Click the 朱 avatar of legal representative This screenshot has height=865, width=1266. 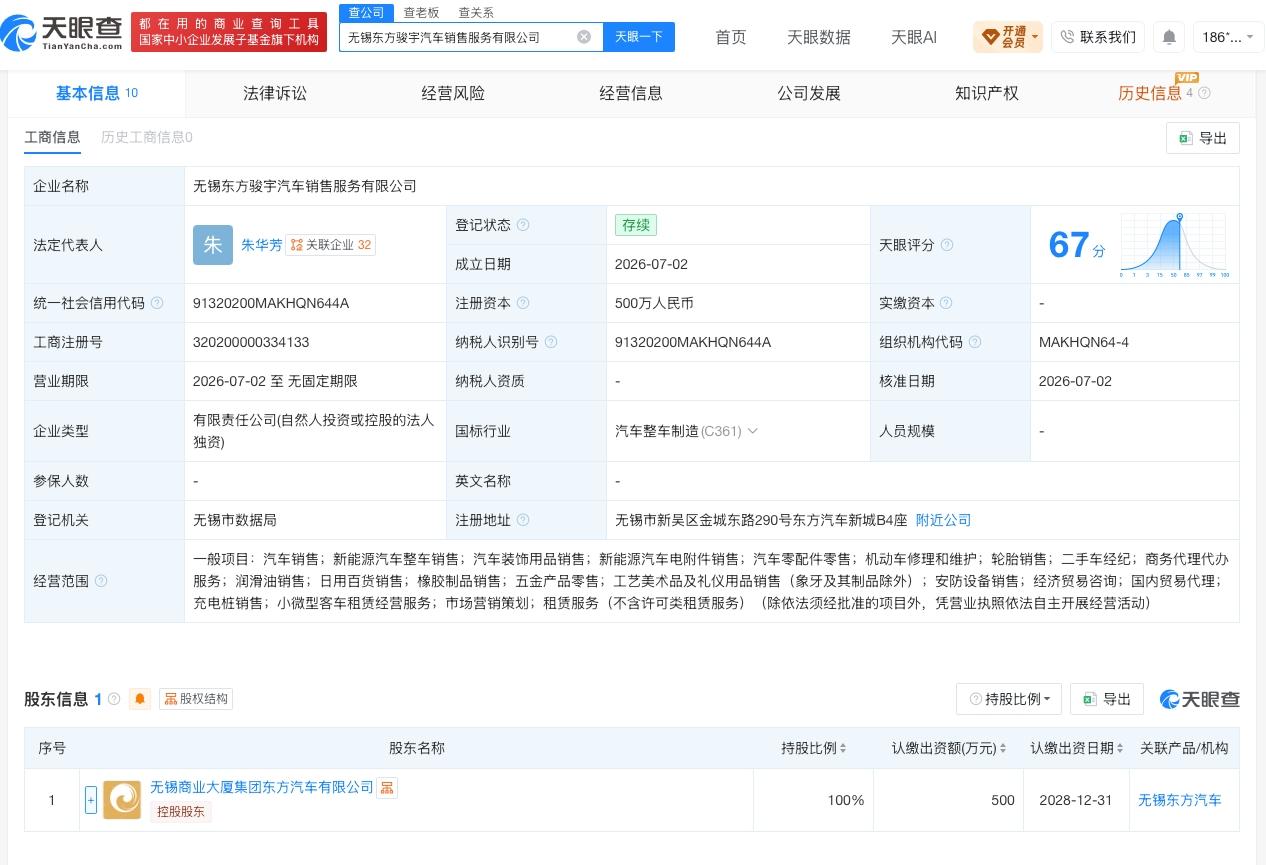tap(212, 245)
